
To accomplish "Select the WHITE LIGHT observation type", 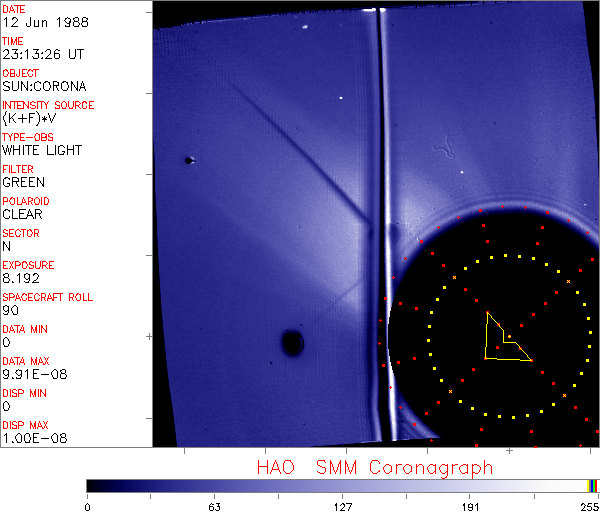I will point(42,151).
